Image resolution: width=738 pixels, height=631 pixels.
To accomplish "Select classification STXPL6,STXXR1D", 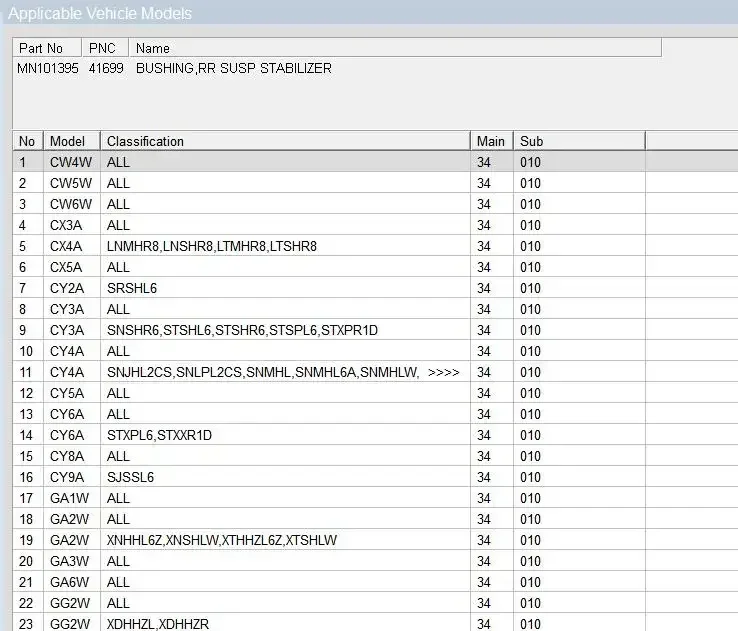I will coord(159,435).
